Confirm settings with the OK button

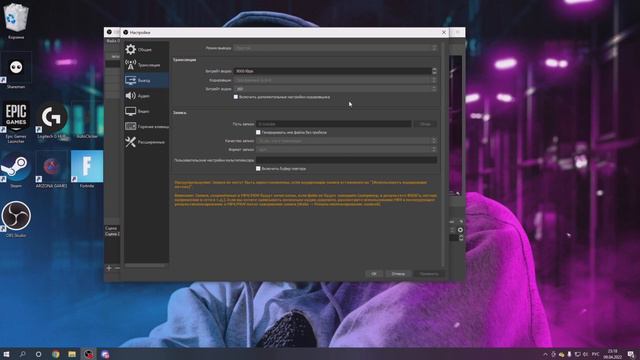point(374,274)
